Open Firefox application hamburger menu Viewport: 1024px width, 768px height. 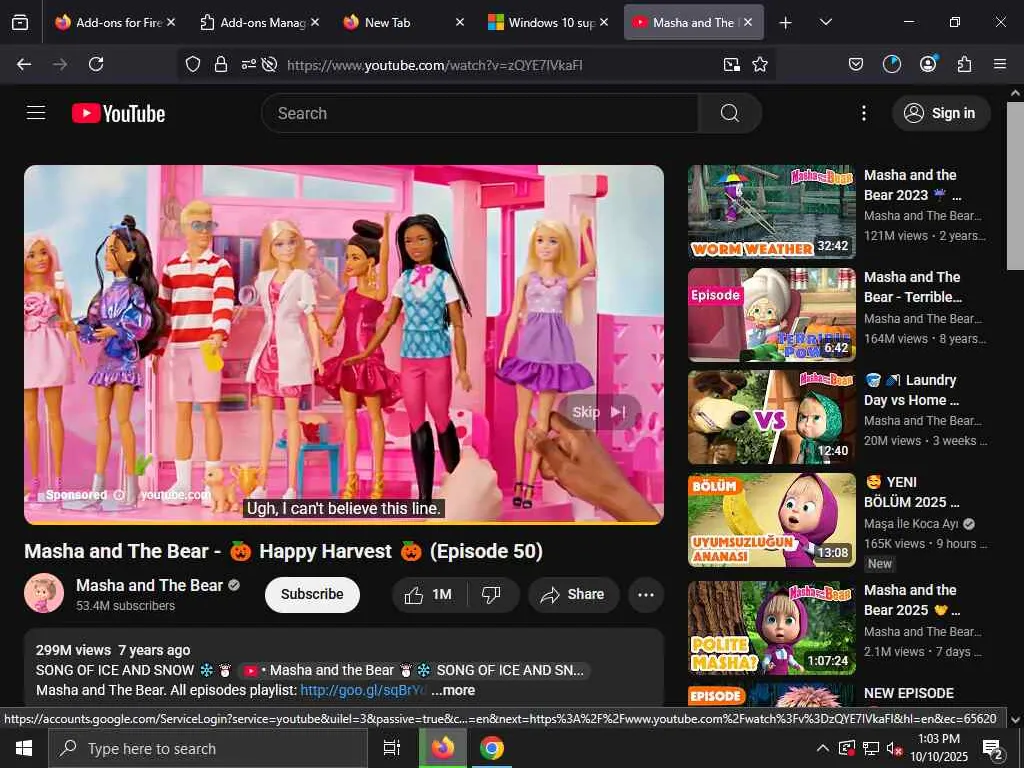coord(1000,64)
